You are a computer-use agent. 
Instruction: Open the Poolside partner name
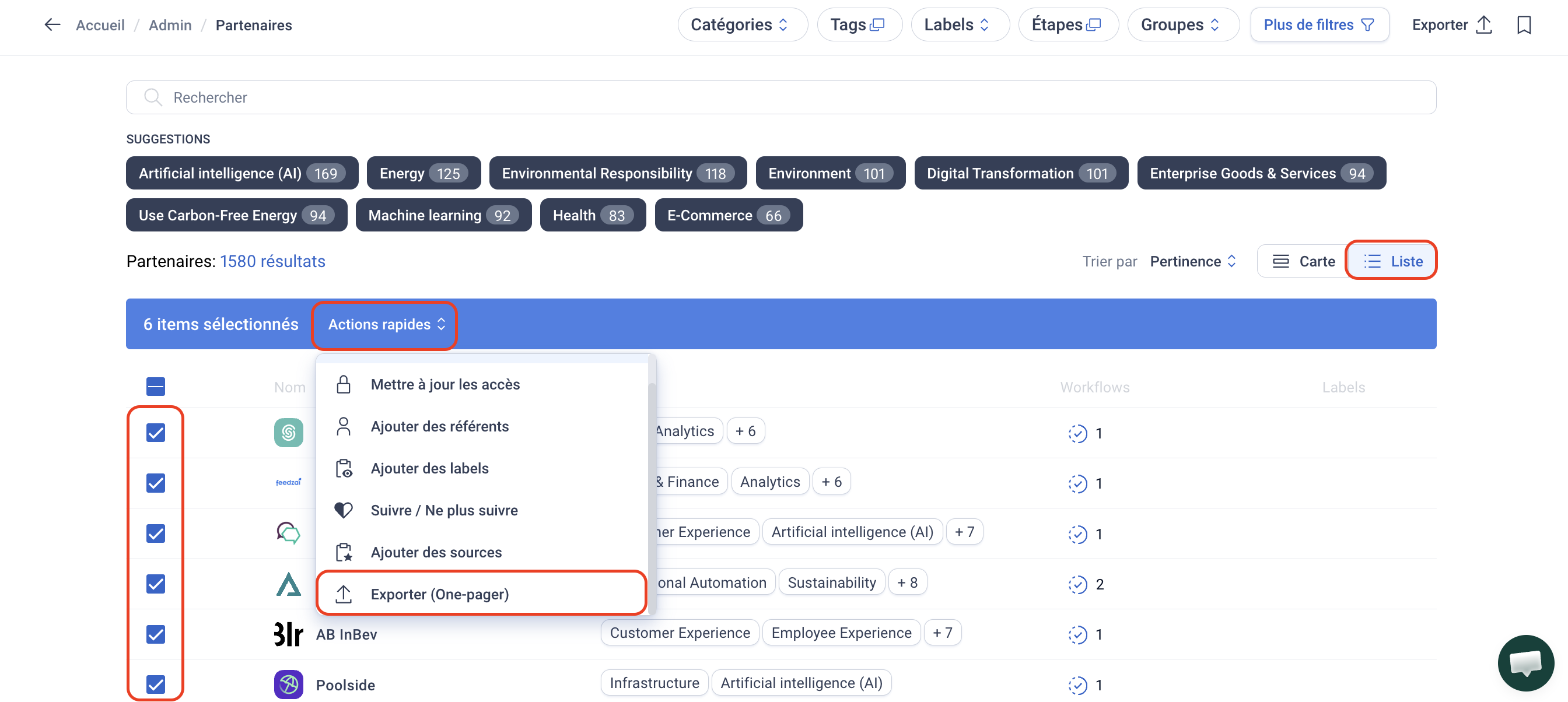tap(345, 685)
